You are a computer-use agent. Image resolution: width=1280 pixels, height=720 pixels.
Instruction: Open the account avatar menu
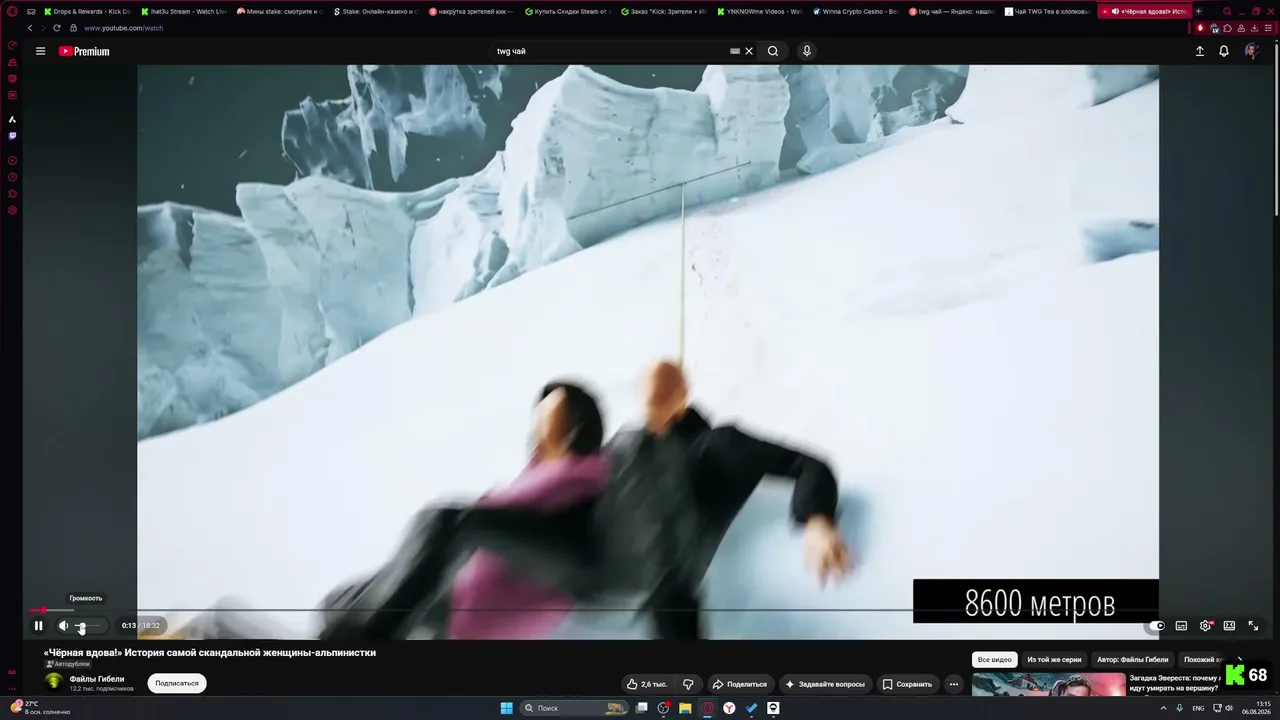(1251, 51)
